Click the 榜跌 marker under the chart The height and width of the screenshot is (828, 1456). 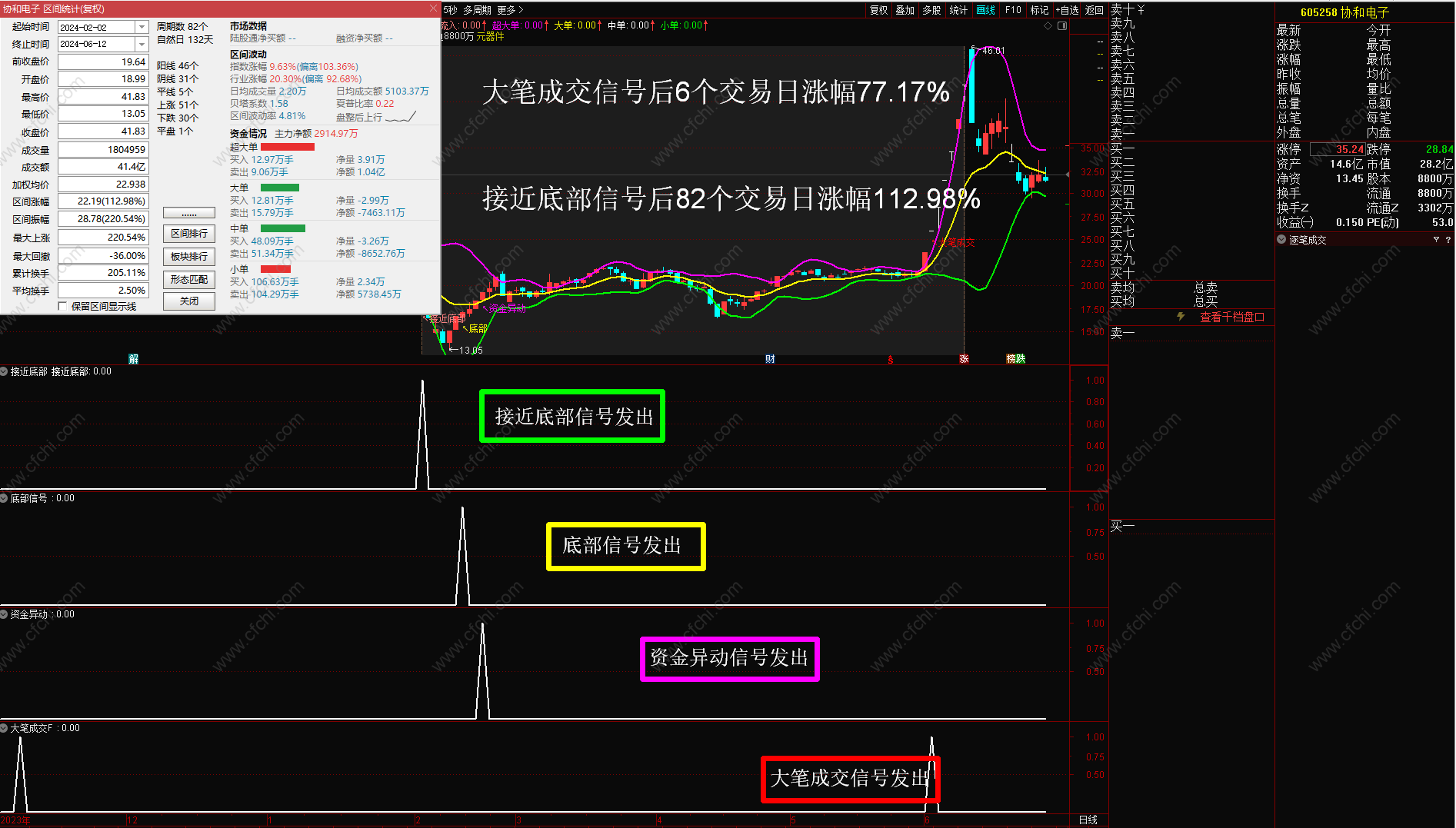(x=1016, y=359)
